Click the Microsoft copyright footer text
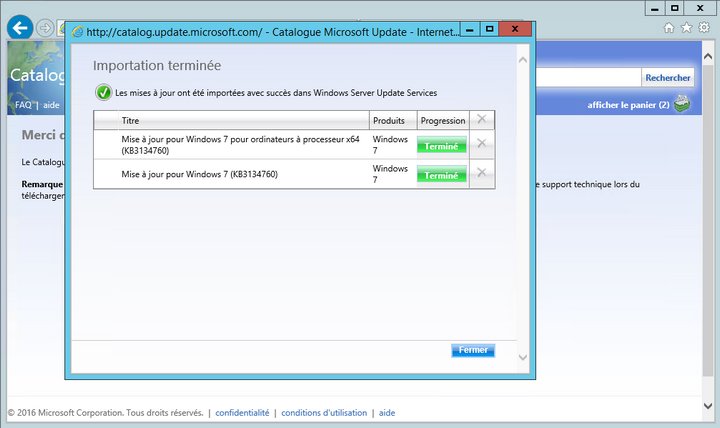 click(106, 413)
